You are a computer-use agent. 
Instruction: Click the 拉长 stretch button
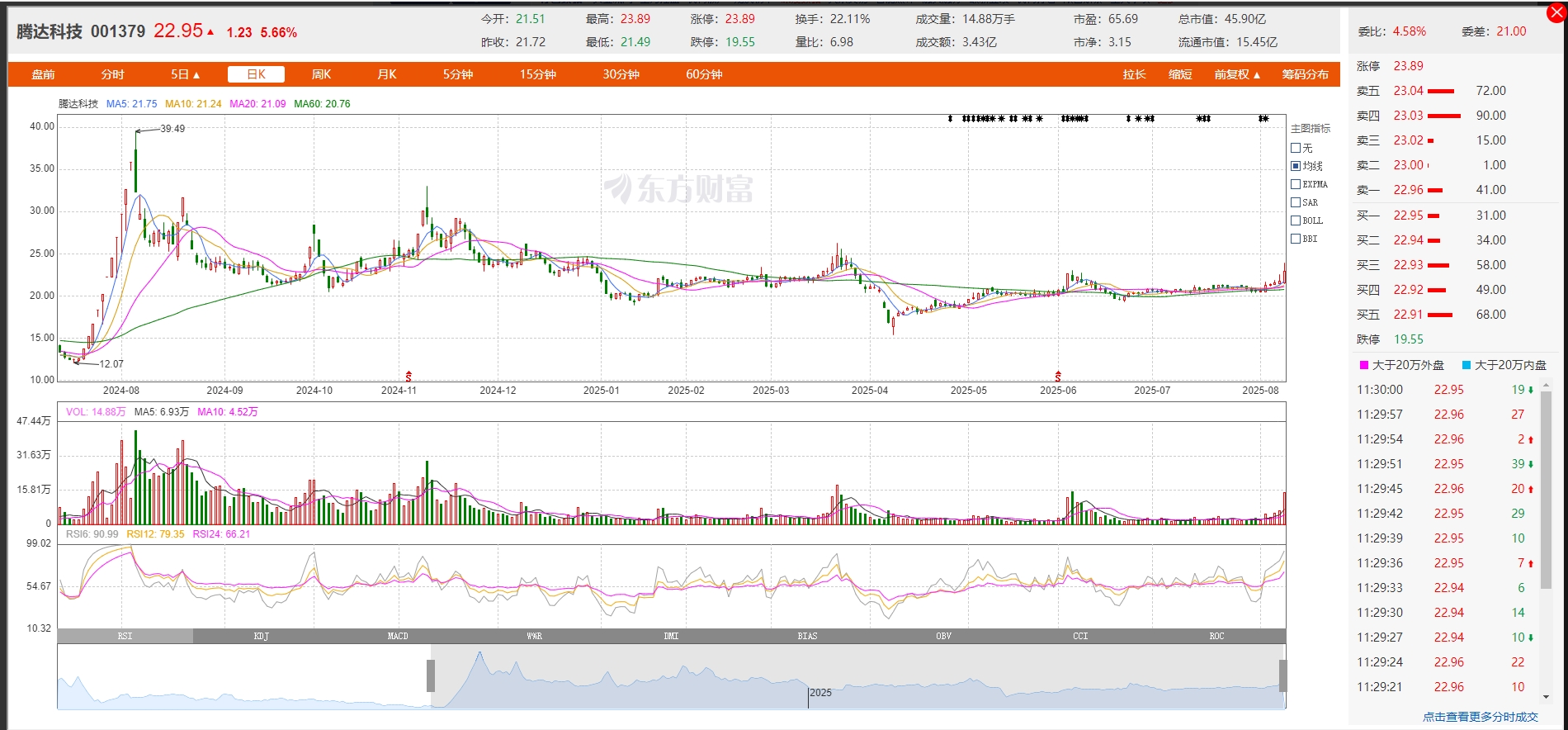(1135, 74)
